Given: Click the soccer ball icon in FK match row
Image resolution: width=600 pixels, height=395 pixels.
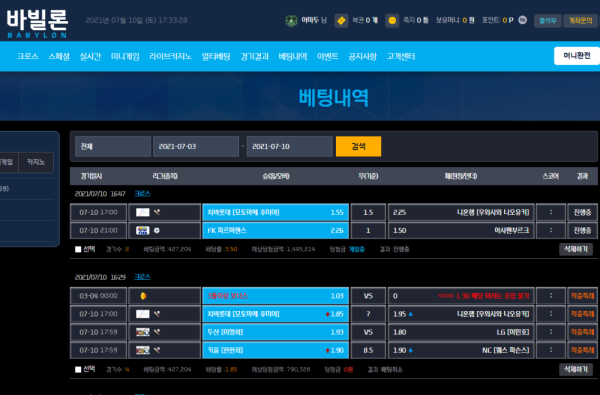Looking at the screenshot, I should 157,230.
